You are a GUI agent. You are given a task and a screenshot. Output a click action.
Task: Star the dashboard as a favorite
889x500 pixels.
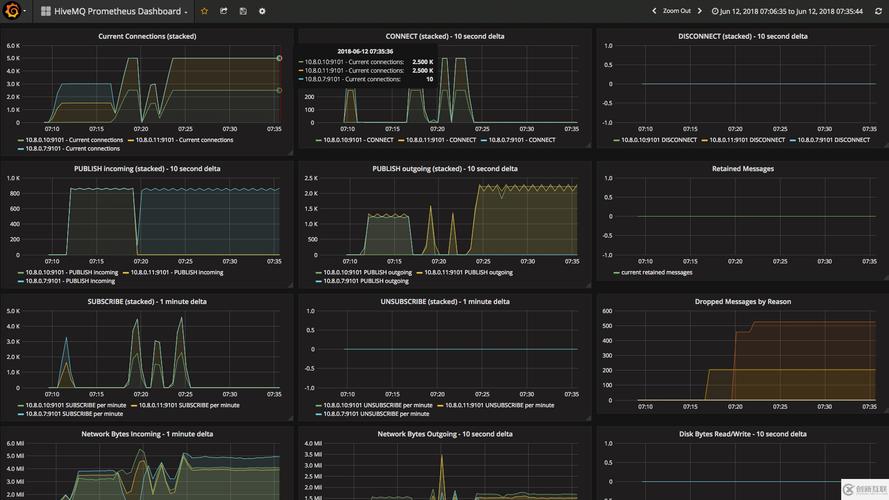[x=205, y=11]
